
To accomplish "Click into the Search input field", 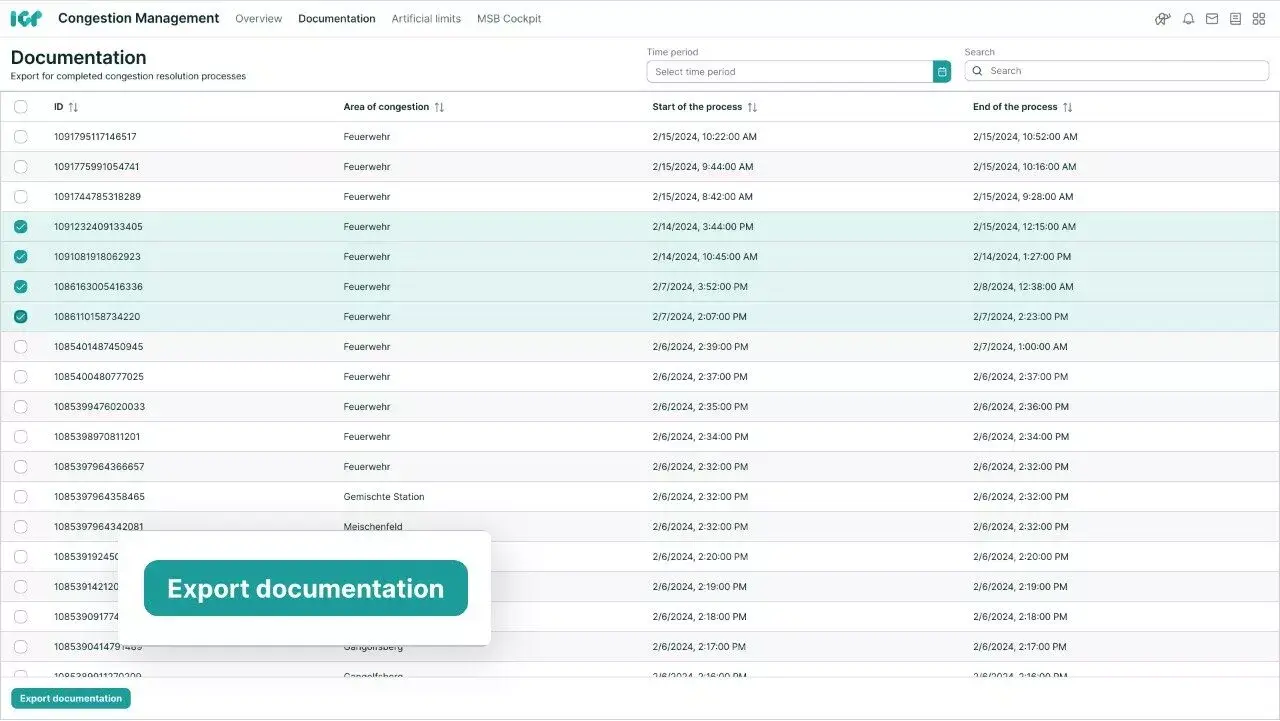I will (1117, 71).
